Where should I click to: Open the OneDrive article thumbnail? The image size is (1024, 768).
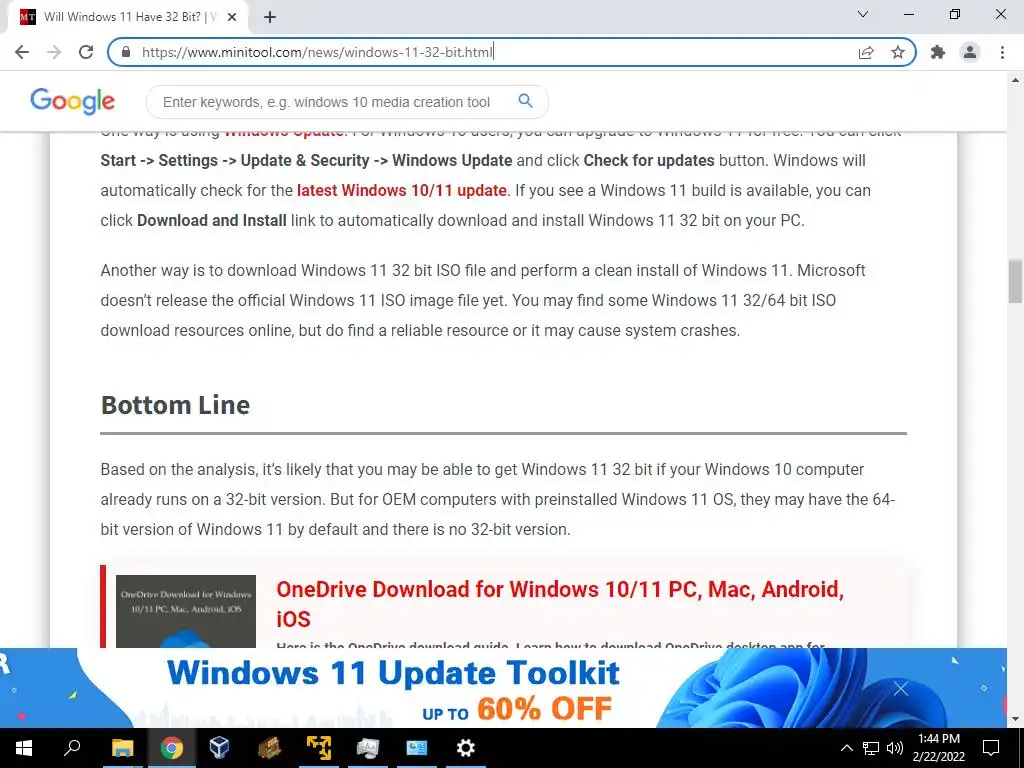click(186, 611)
